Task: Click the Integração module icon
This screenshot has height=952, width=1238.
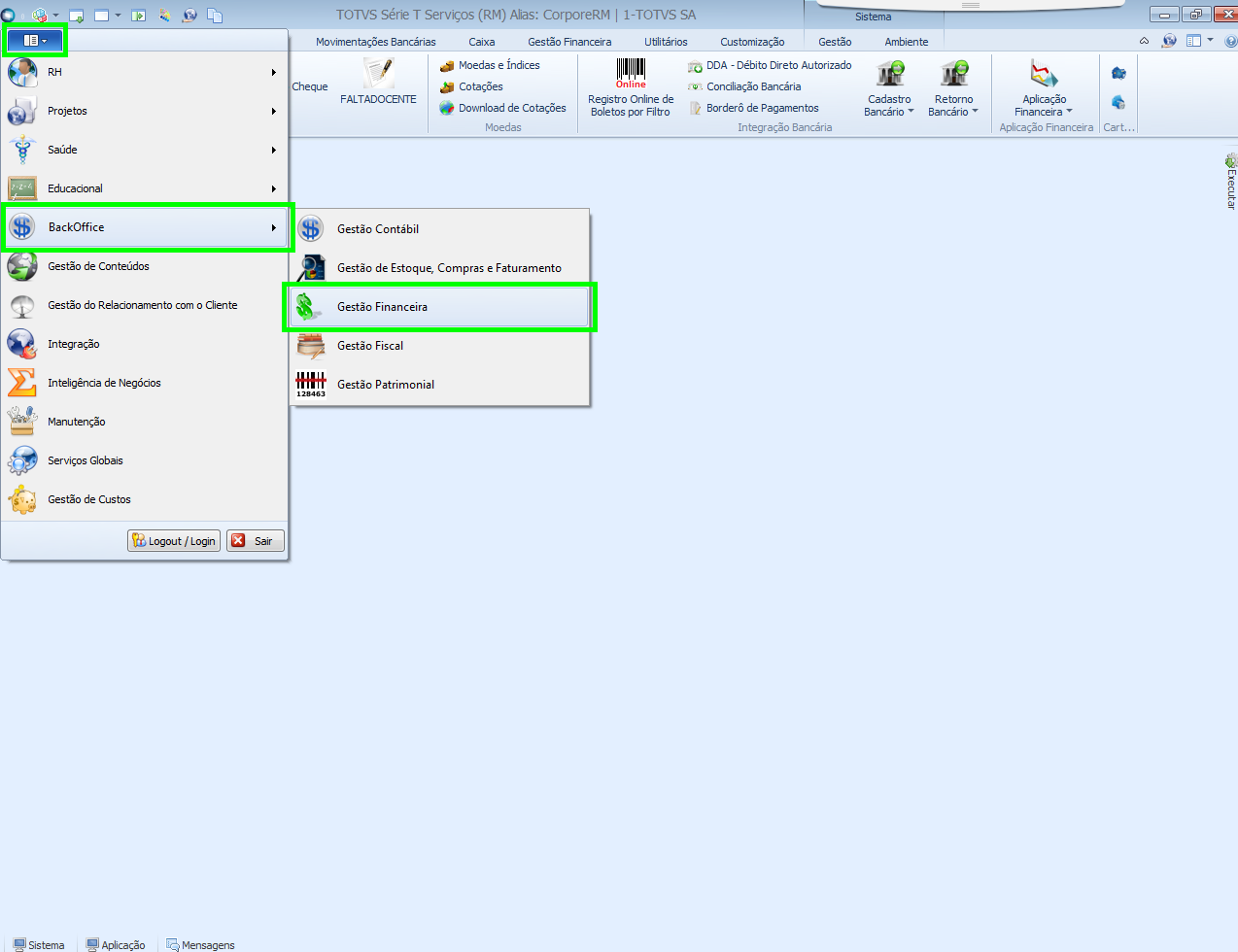Action: 21,344
